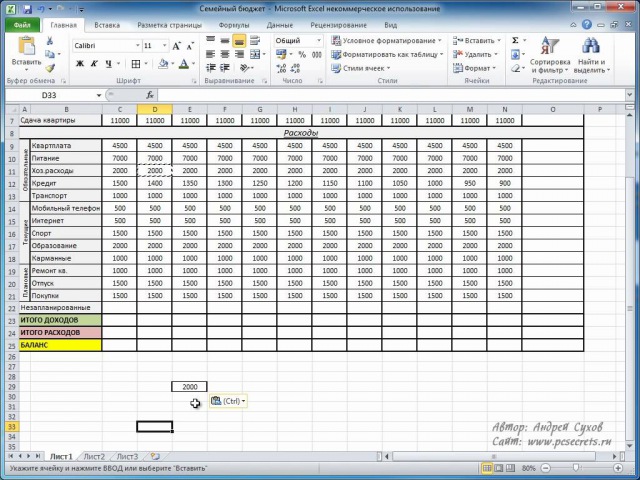Open the cell borders icon

pyautogui.click(x=136, y=64)
